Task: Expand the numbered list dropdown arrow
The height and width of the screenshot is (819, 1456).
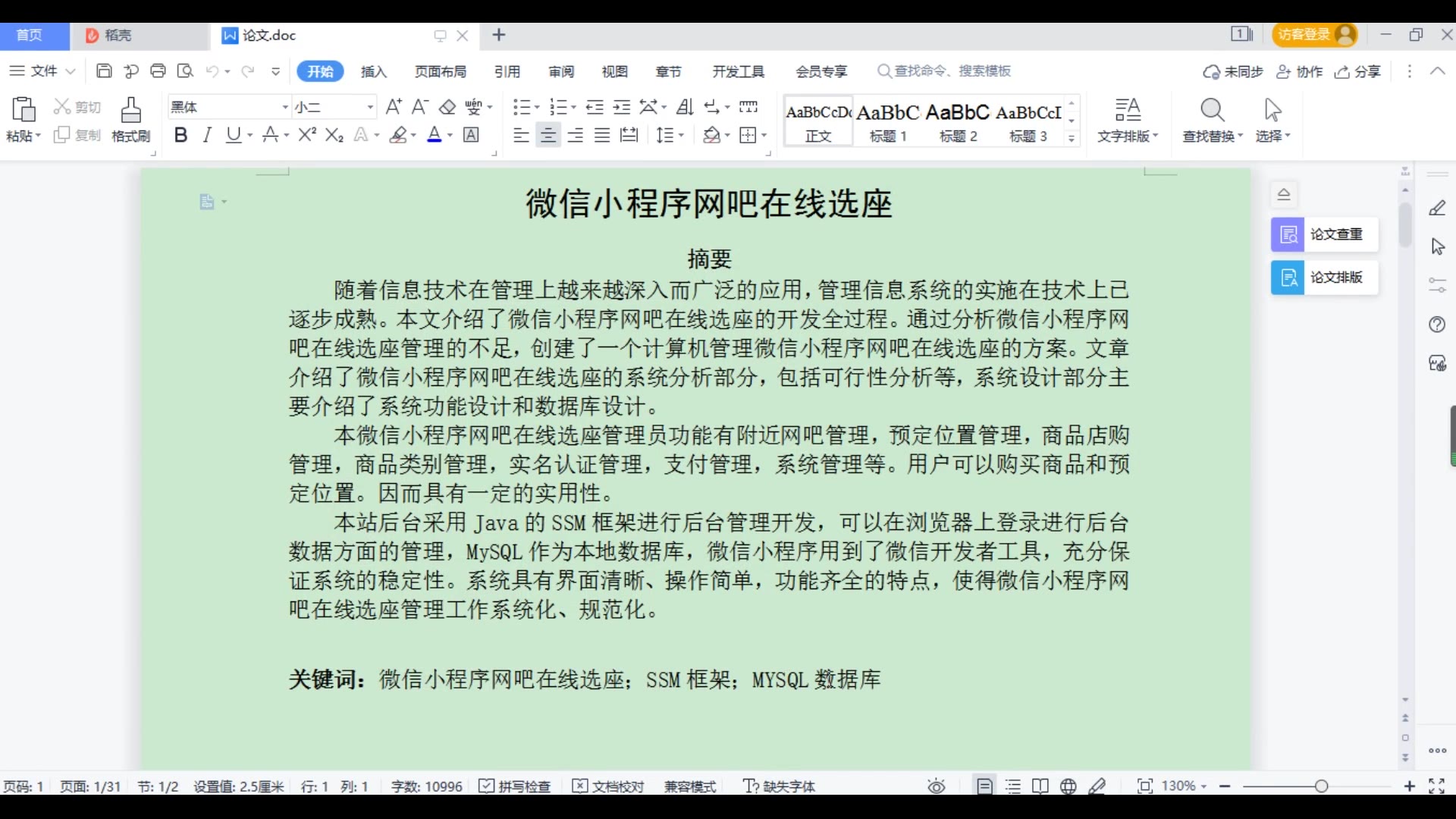Action: click(x=573, y=107)
